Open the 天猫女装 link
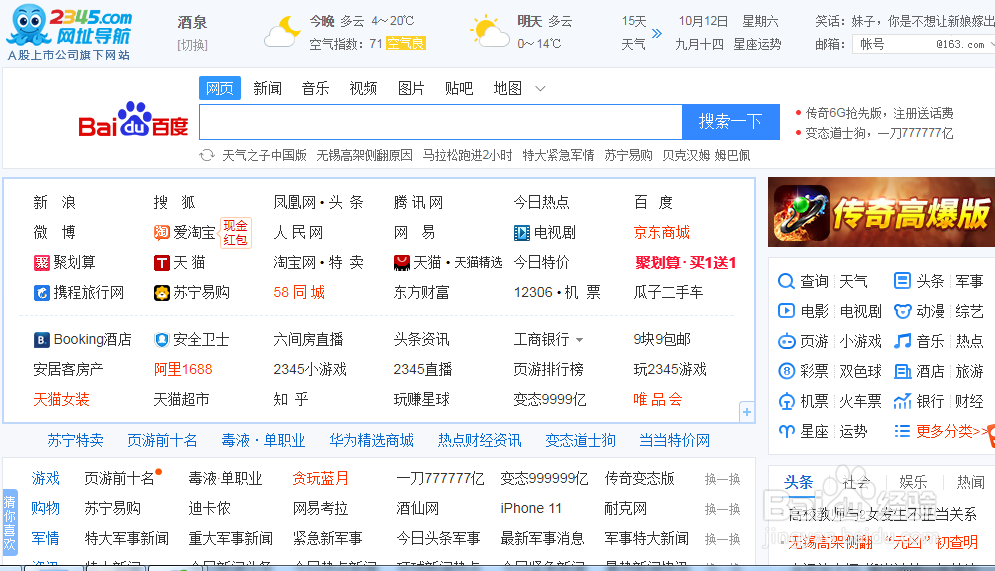The width and height of the screenshot is (995, 571). tap(62, 400)
